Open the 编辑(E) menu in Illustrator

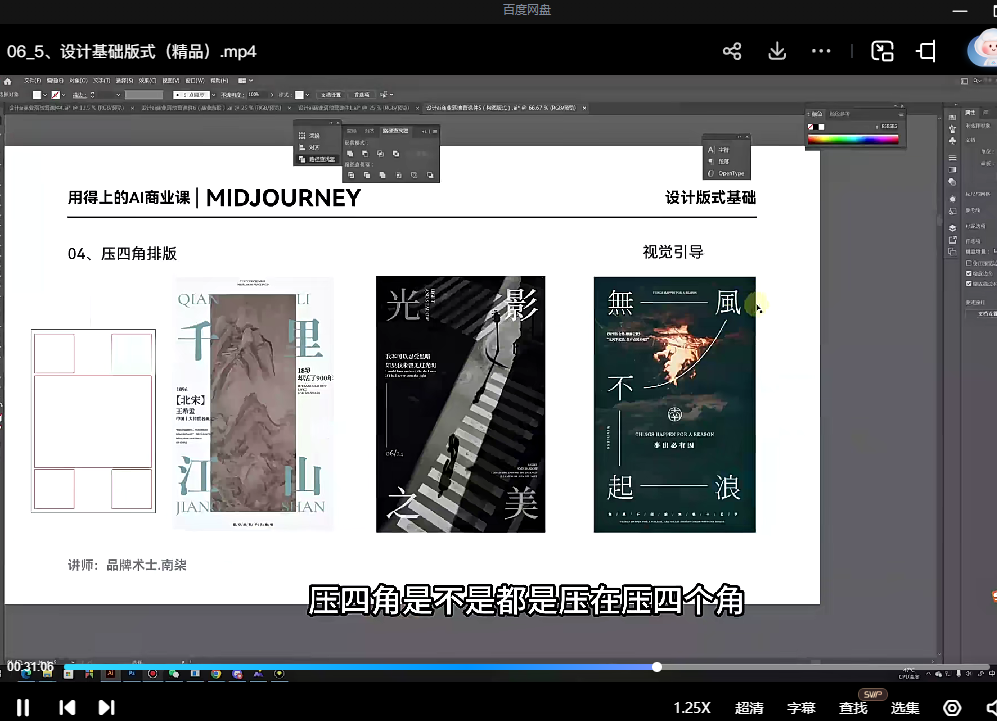(55, 81)
